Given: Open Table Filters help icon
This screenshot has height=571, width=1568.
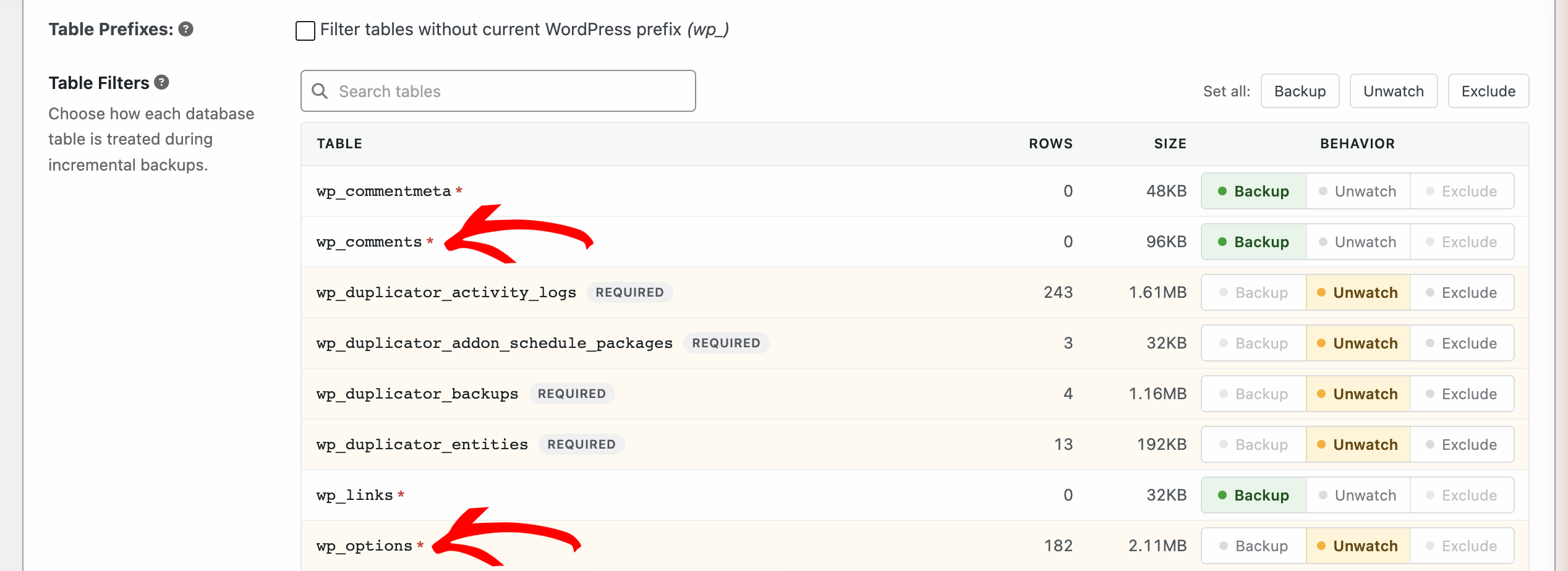Looking at the screenshot, I should 162,82.
